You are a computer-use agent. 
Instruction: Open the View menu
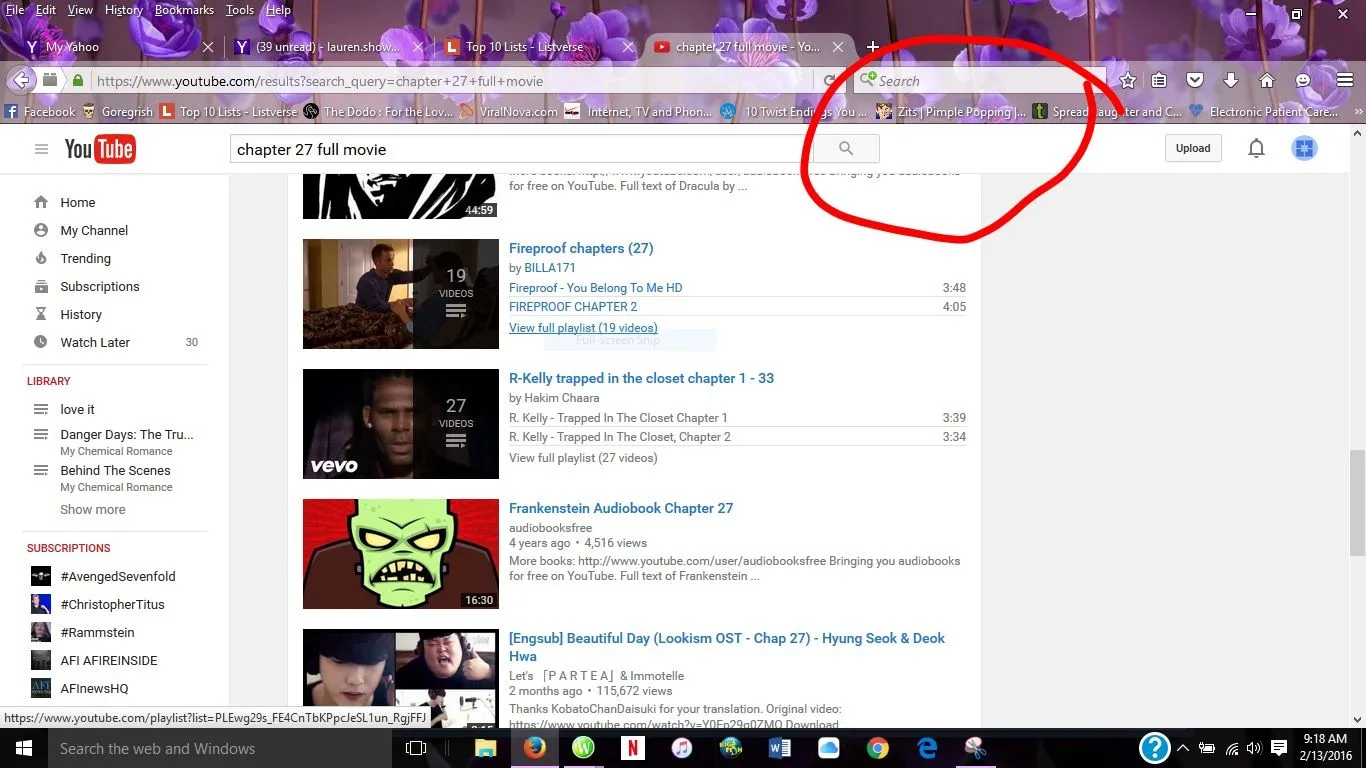(80, 10)
